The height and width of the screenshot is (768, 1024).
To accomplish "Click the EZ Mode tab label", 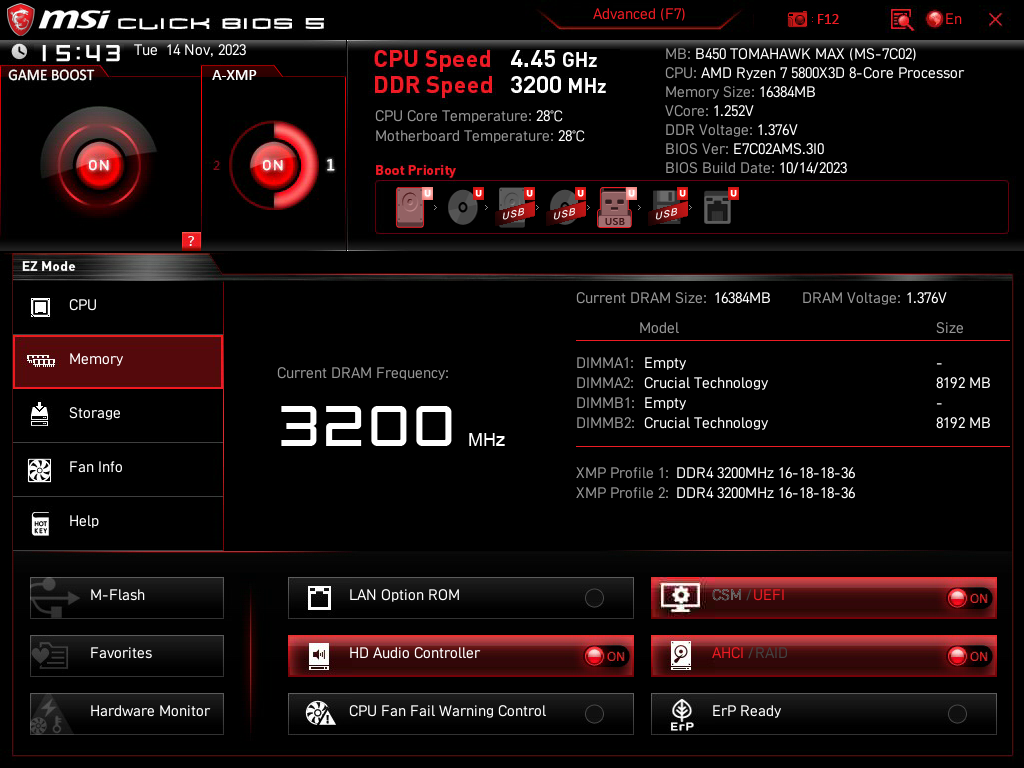I will point(49,266).
